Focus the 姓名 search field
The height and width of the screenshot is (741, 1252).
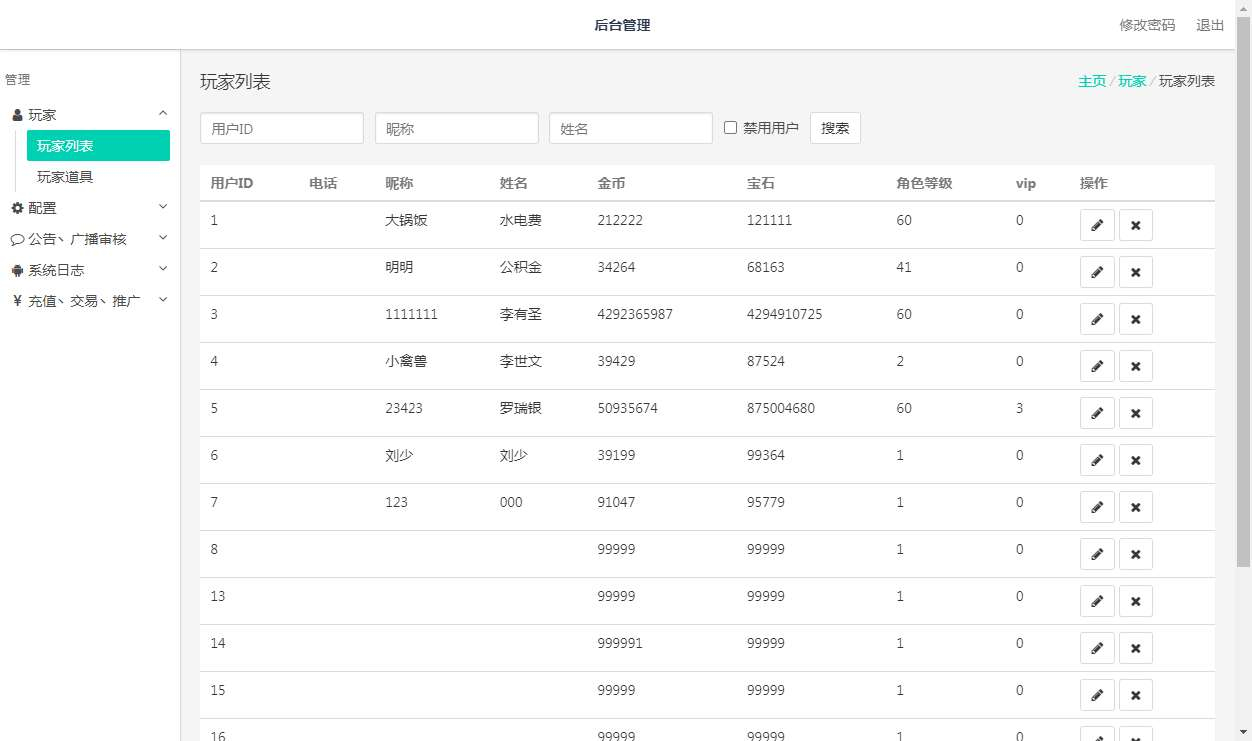tap(631, 128)
